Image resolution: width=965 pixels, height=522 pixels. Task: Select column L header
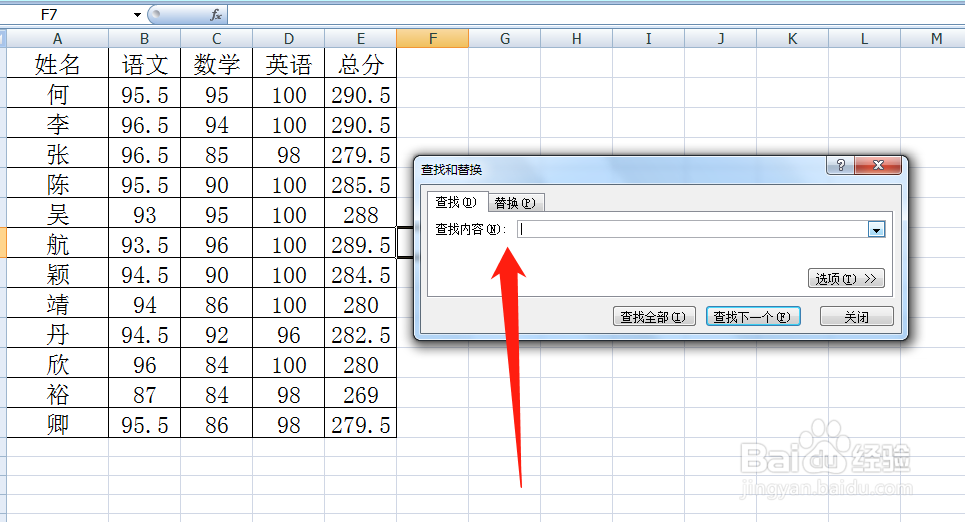pos(865,39)
